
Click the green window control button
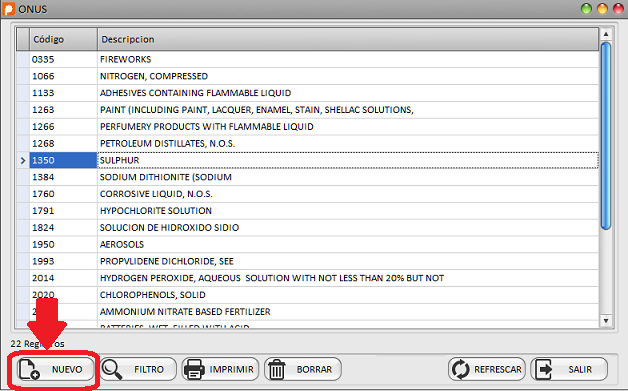[586, 8]
